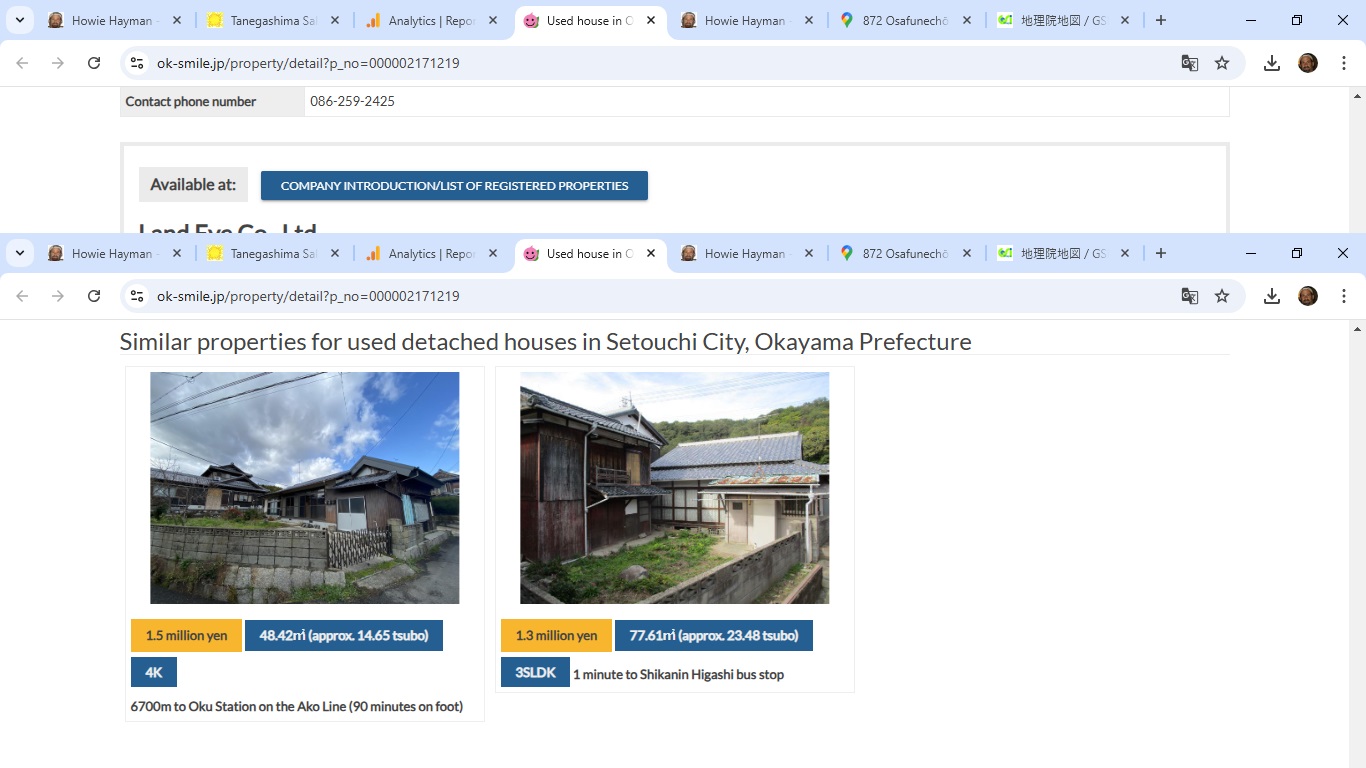Screen dimensions: 1366x768
Task: Click the 3SLDK house photo thumbnail
Action: (674, 488)
